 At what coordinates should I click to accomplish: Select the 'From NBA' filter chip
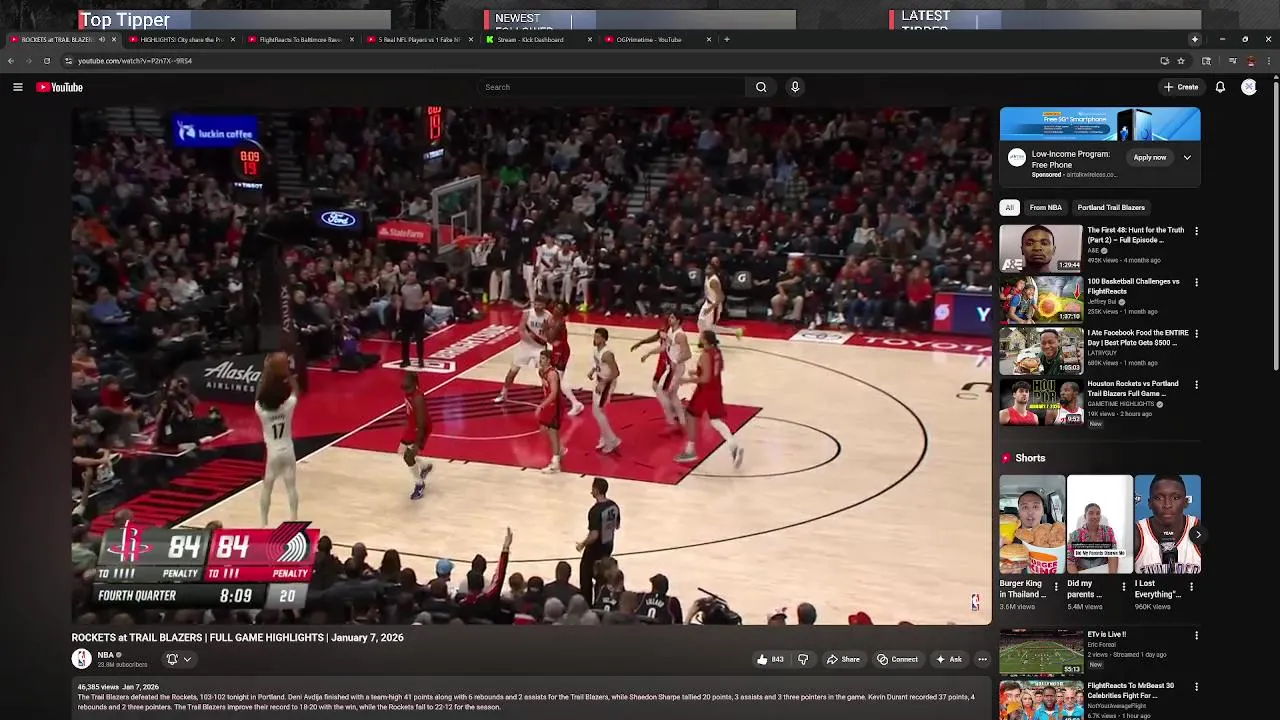pyautogui.click(x=1046, y=208)
